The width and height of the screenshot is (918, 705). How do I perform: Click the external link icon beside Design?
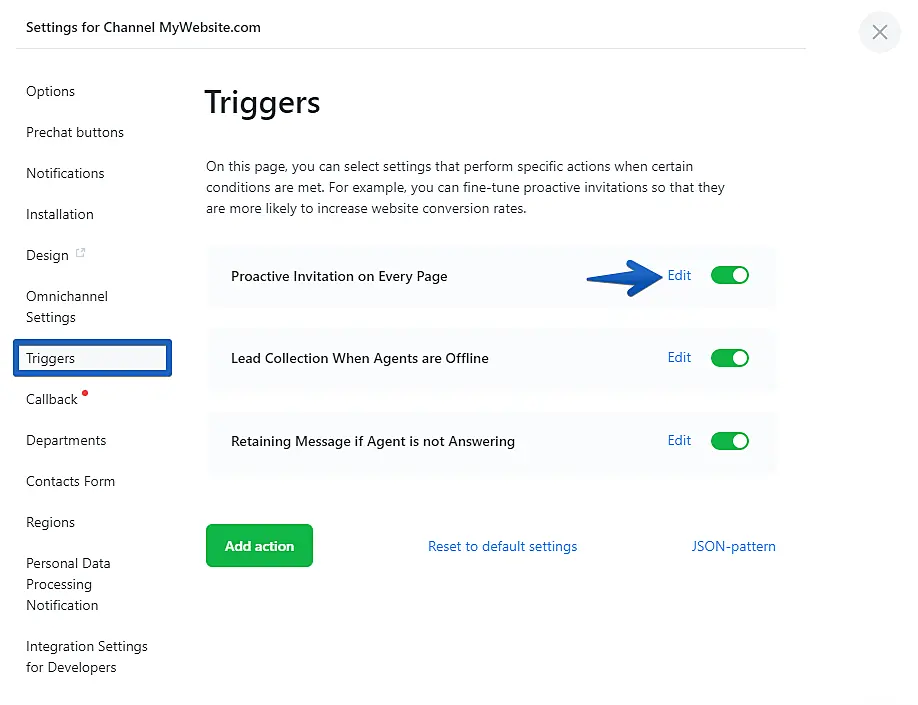[81, 254]
